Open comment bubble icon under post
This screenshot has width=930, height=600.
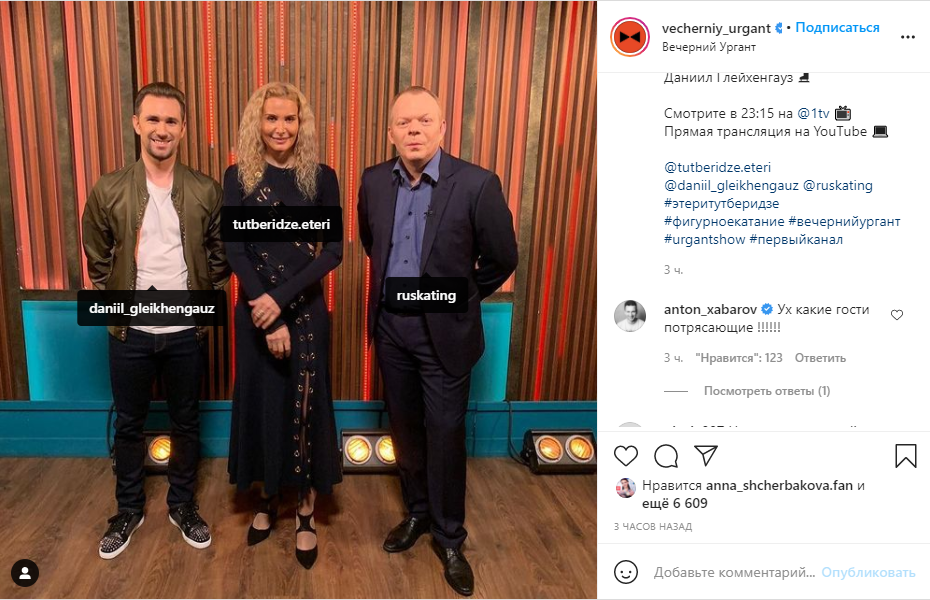coord(666,456)
